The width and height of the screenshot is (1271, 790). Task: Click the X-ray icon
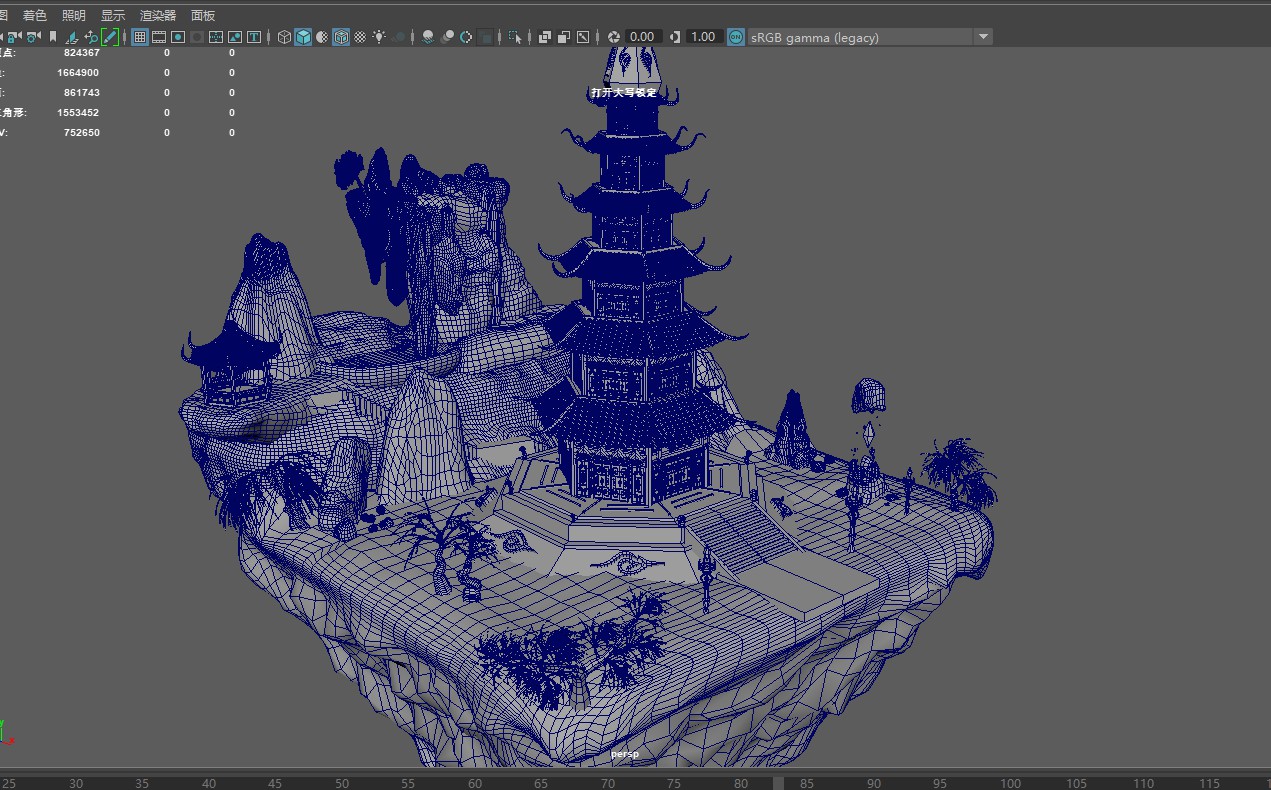point(545,37)
